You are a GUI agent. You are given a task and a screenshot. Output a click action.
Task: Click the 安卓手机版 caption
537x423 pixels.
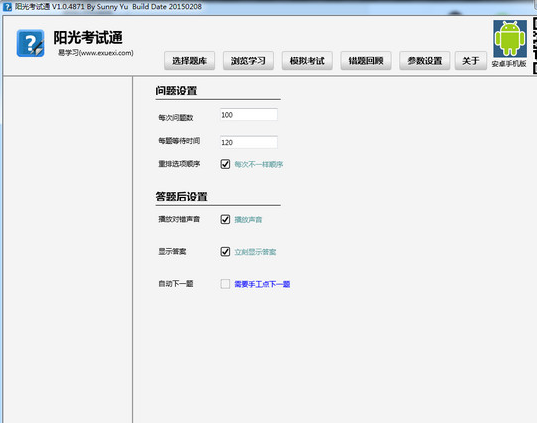[x=509, y=64]
